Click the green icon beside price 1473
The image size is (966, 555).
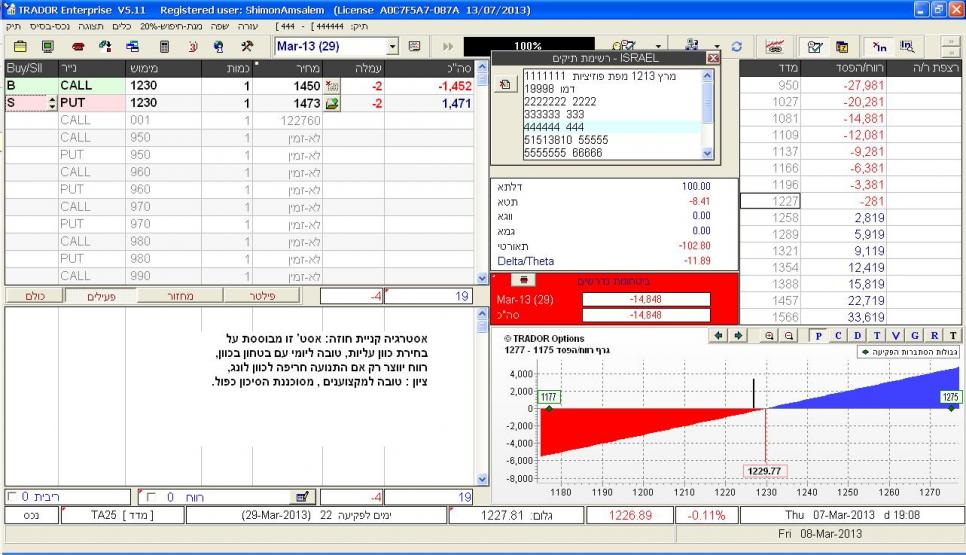coord(333,103)
